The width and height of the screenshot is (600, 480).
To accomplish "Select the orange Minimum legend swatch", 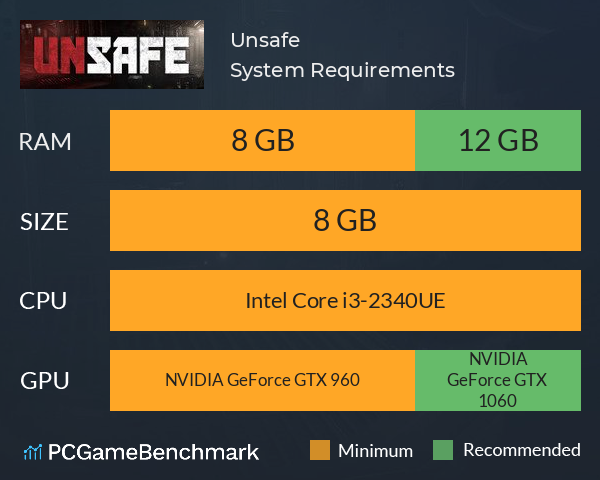I will click(x=320, y=450).
